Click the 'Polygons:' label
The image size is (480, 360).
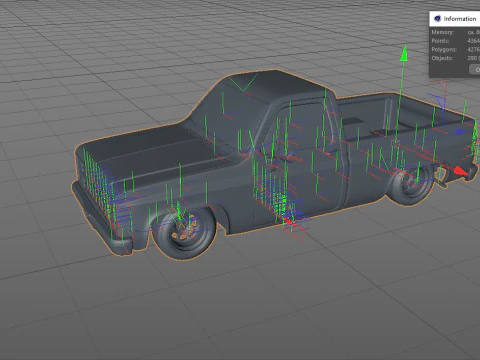click(444, 50)
